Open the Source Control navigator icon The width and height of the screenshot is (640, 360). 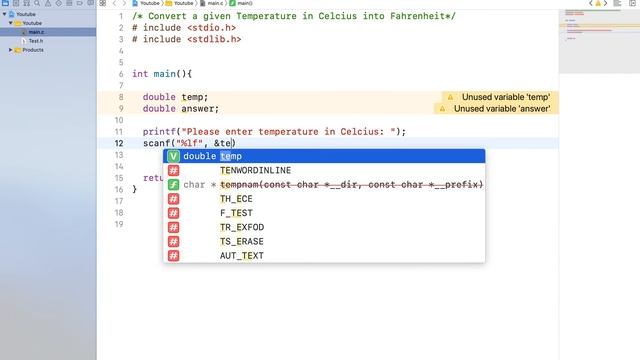pos(16,3)
